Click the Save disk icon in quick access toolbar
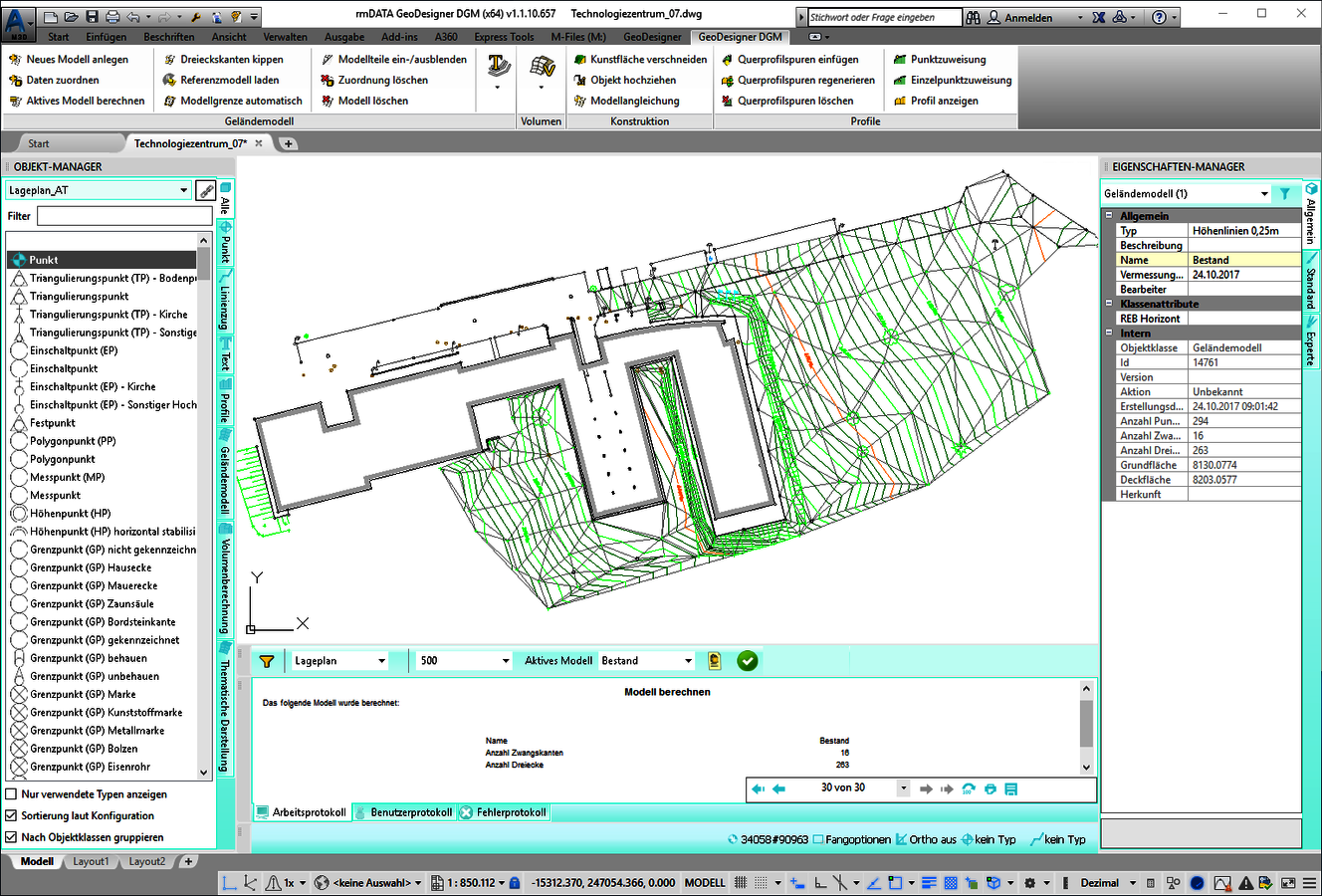This screenshot has width=1322, height=896. pyautogui.click(x=92, y=17)
